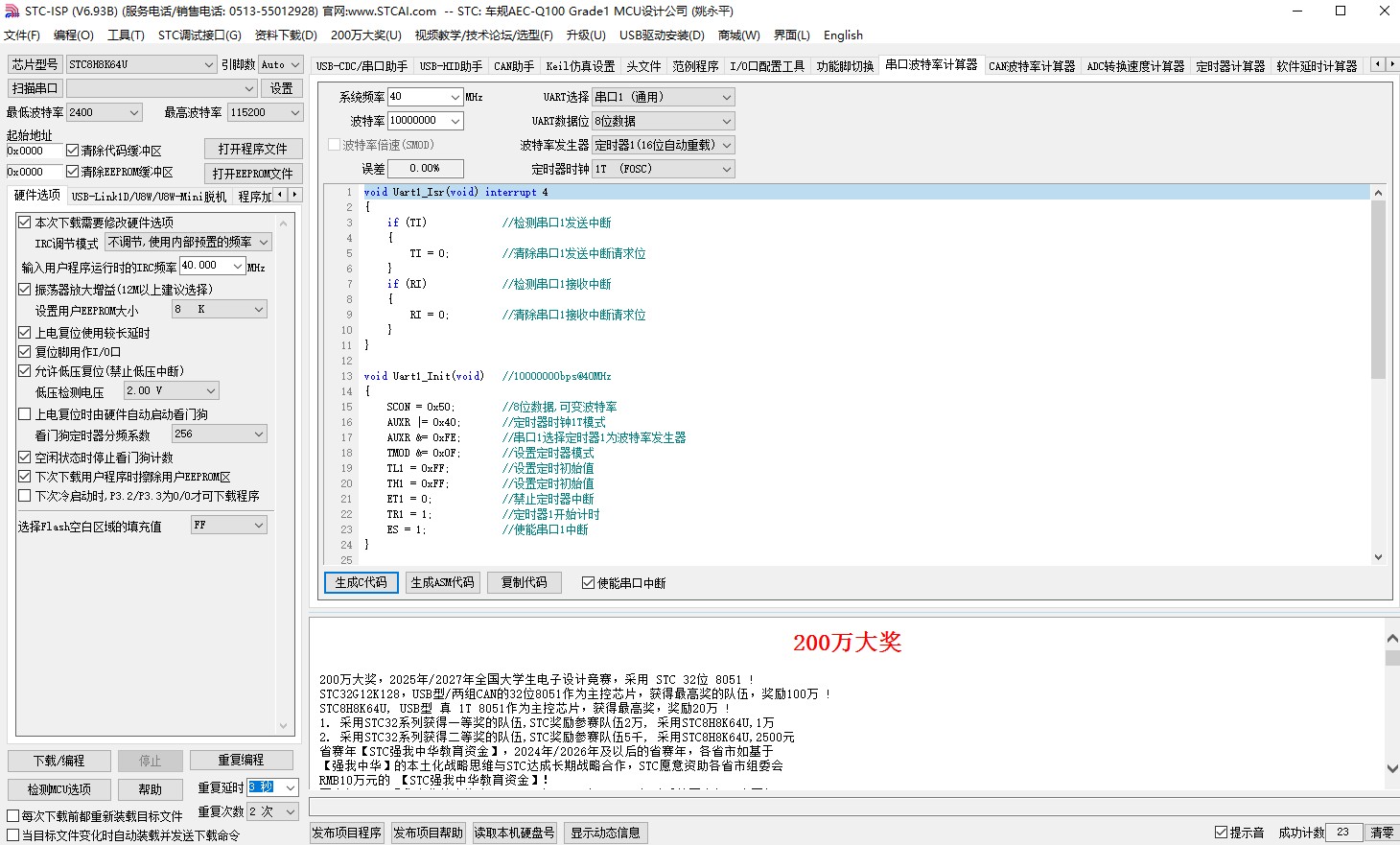Click 检测MCU选项 button
This screenshot has width=1400, height=845.
[x=58, y=789]
